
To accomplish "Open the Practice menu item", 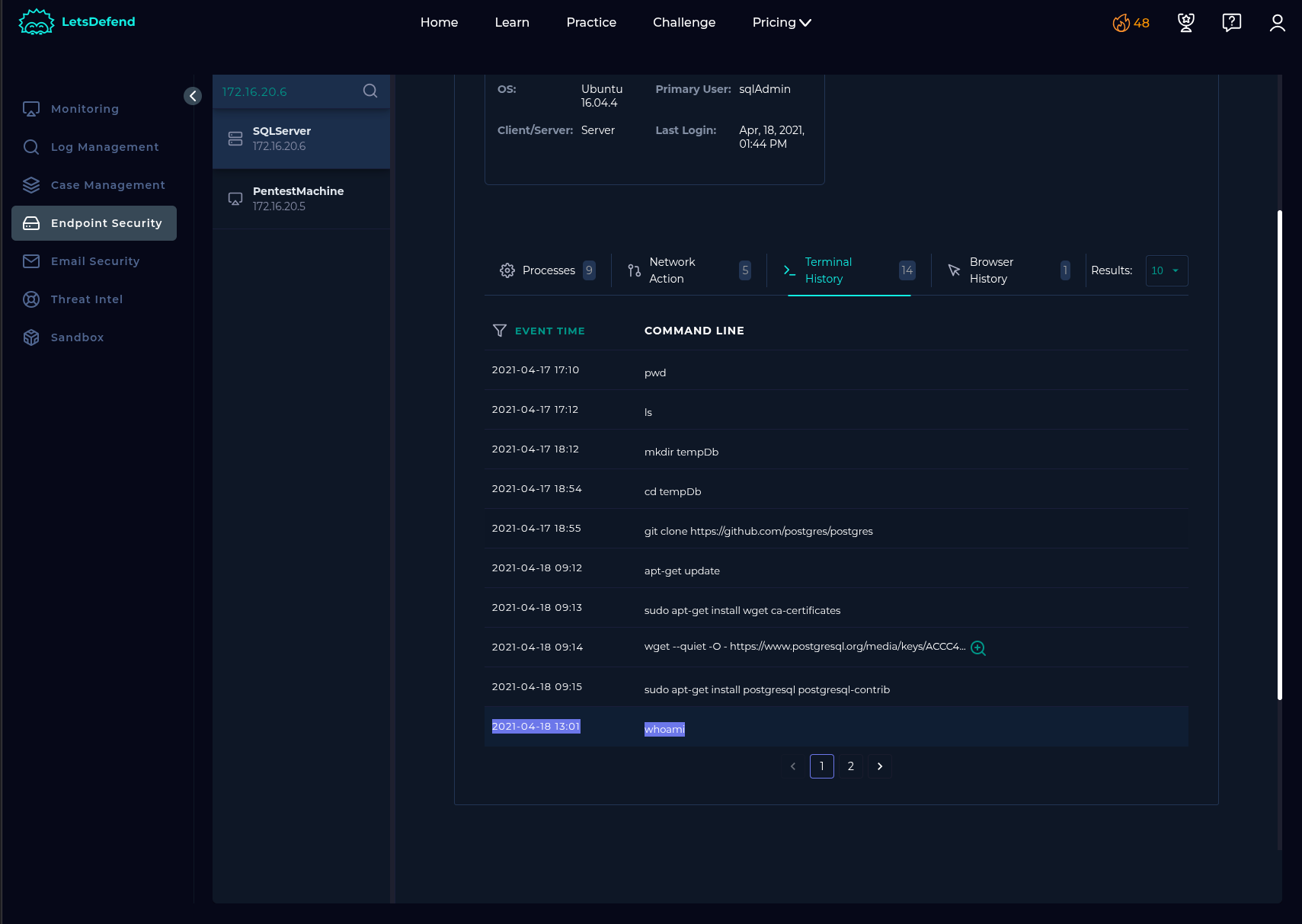I will 591,23.
